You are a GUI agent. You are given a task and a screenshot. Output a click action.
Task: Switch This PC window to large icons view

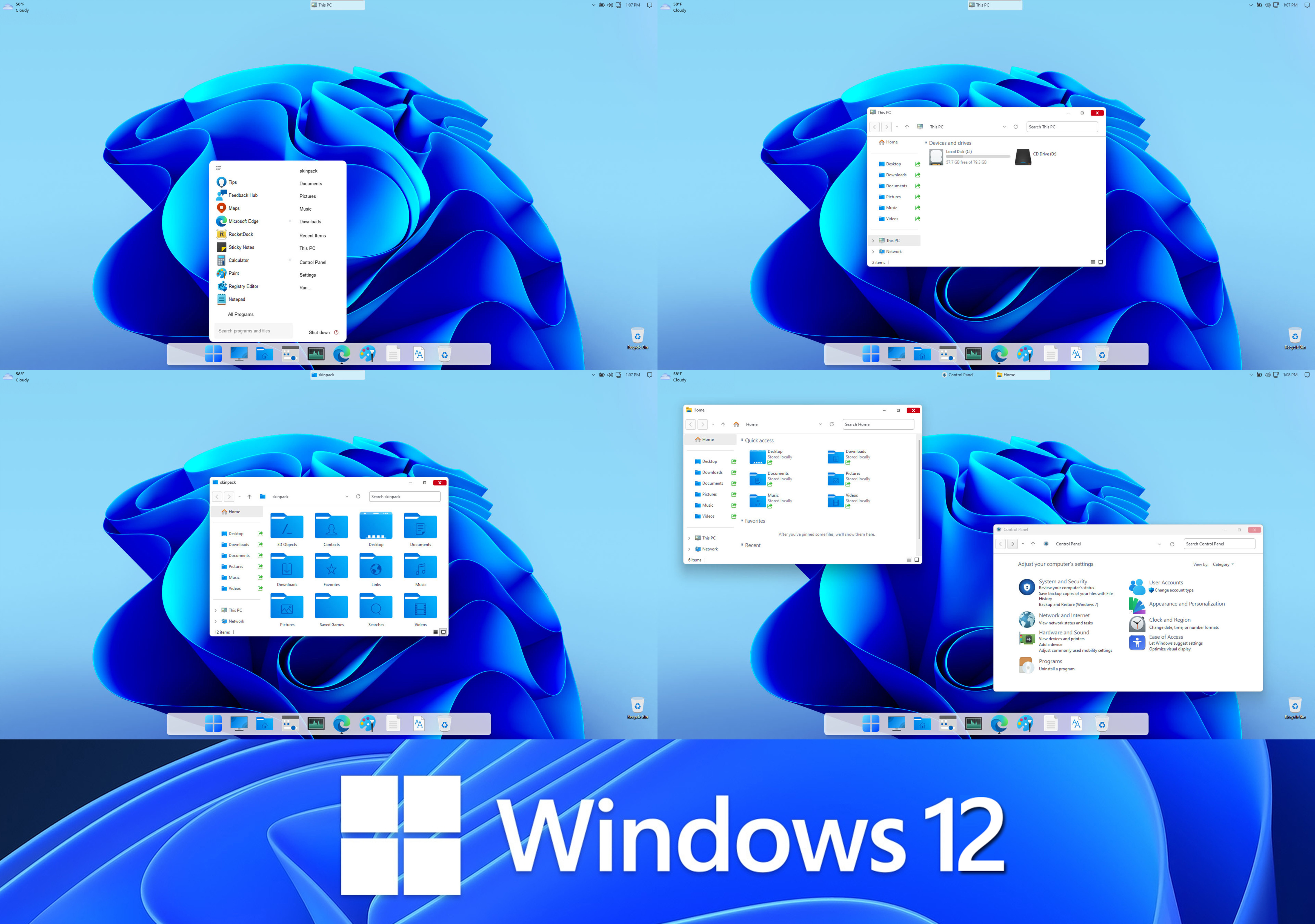coord(1100,262)
